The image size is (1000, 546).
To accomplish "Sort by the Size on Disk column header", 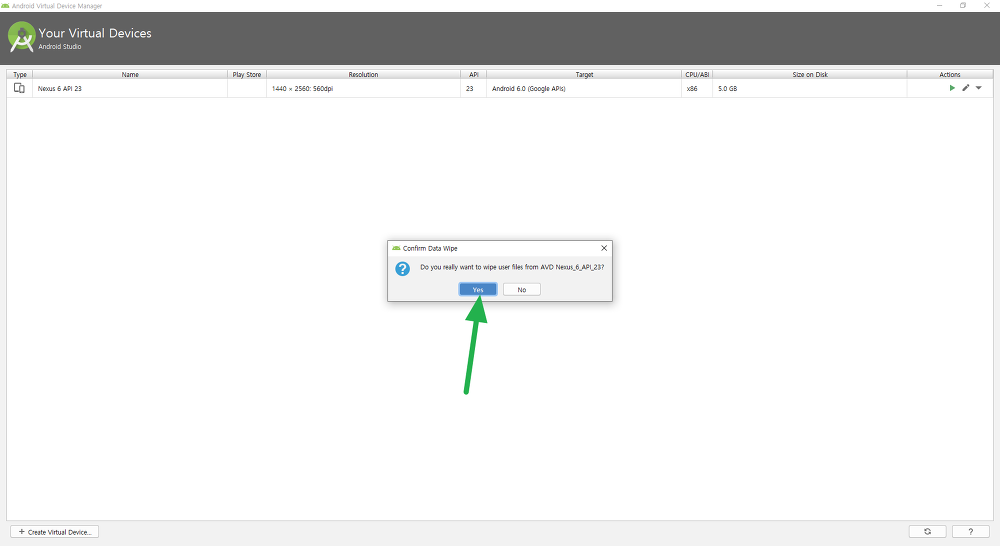I will coord(810,75).
